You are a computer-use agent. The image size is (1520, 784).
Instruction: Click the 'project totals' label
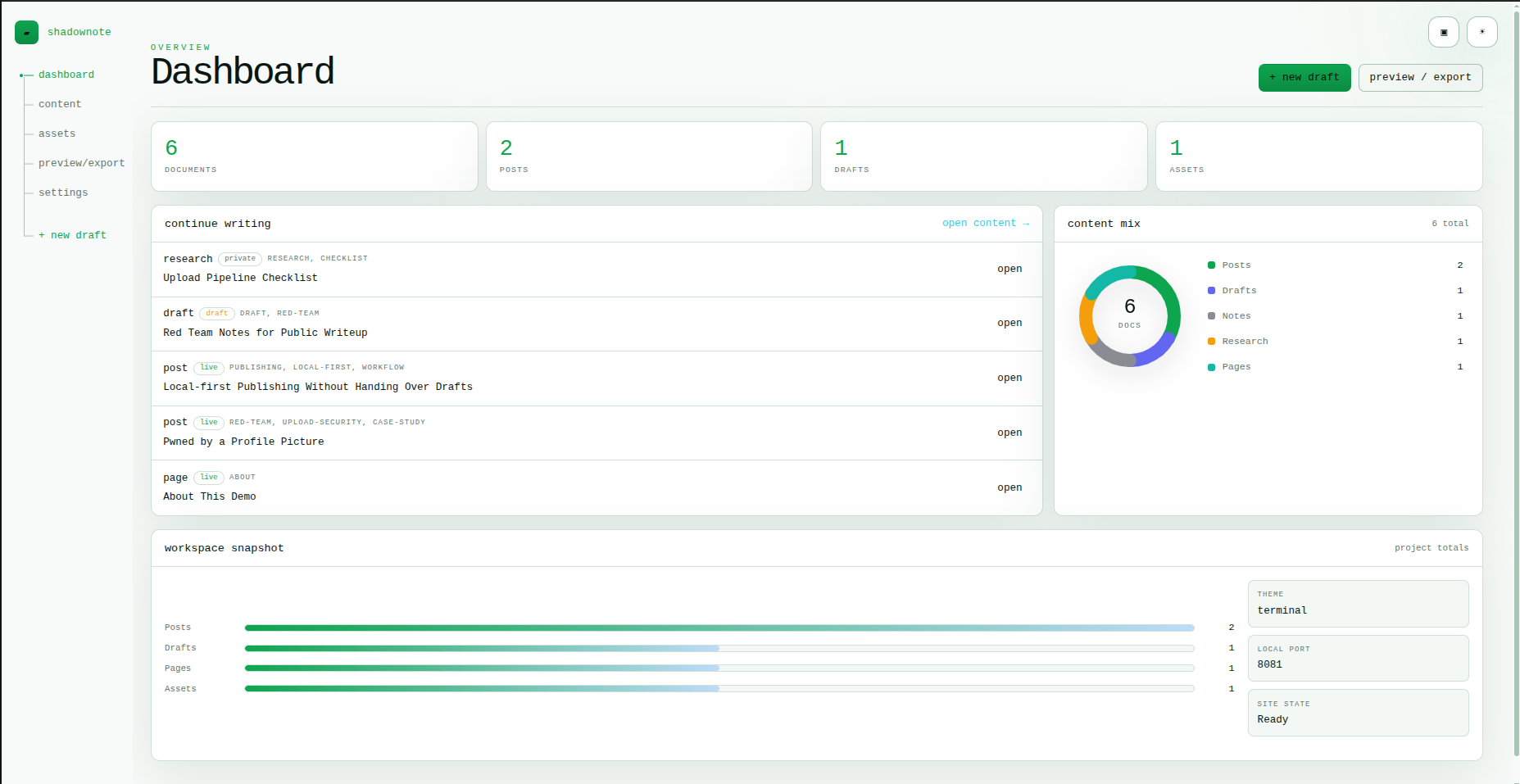[x=1432, y=548]
